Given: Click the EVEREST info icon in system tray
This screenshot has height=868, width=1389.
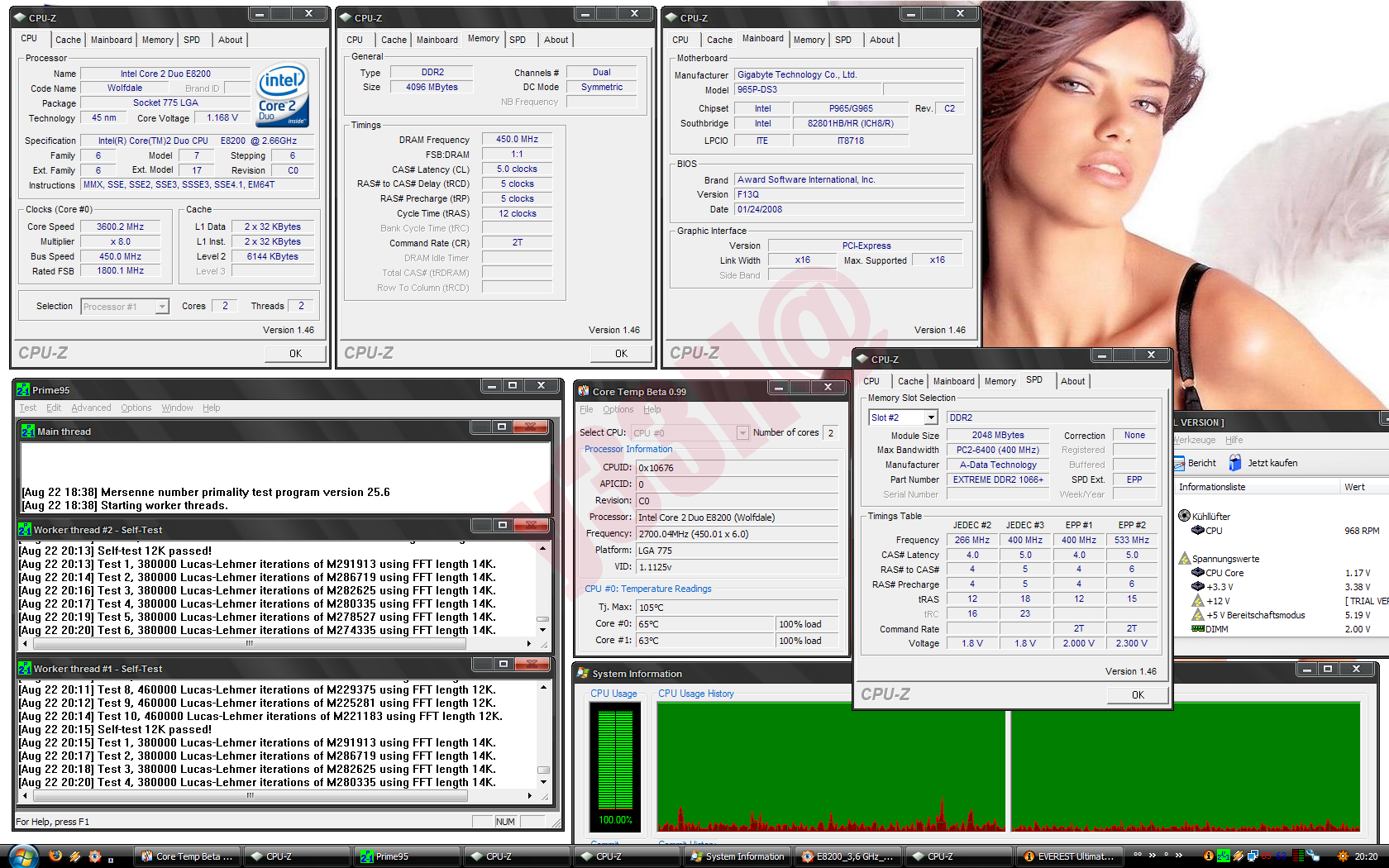Looking at the screenshot, I should click(x=1209, y=856).
